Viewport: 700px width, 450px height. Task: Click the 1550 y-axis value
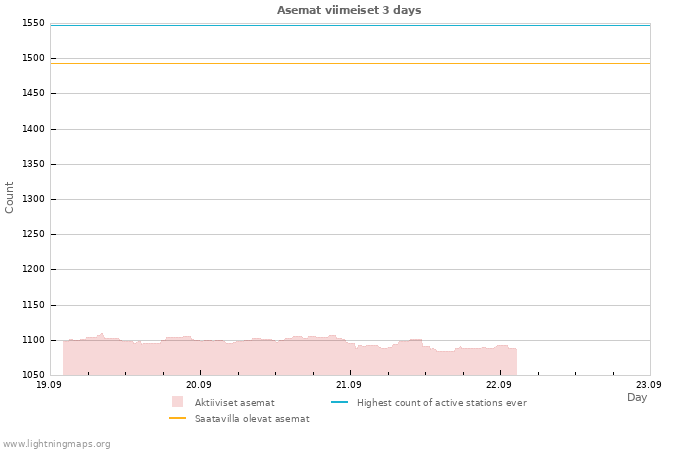(x=33, y=23)
